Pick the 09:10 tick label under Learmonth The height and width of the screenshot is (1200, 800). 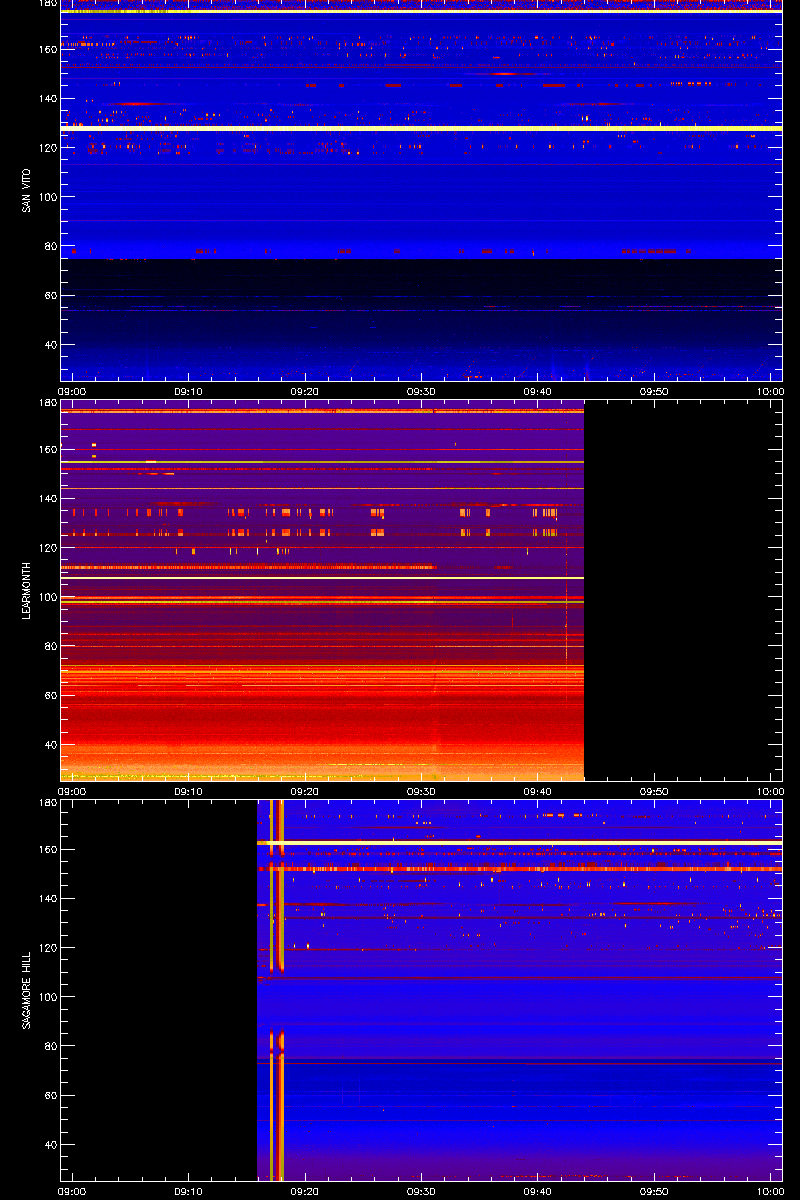188,791
